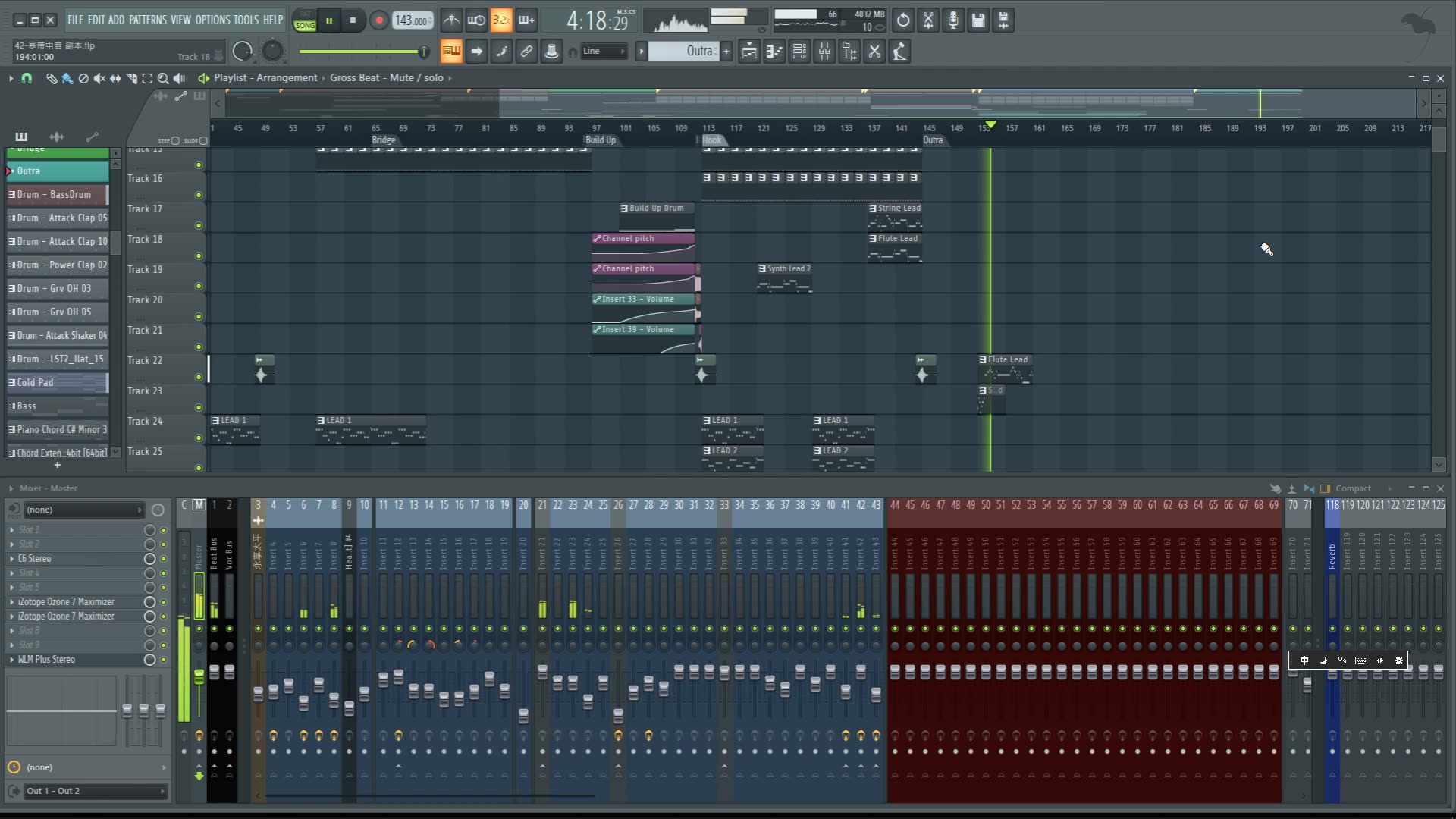Select the playlist Delete tool

(83, 78)
